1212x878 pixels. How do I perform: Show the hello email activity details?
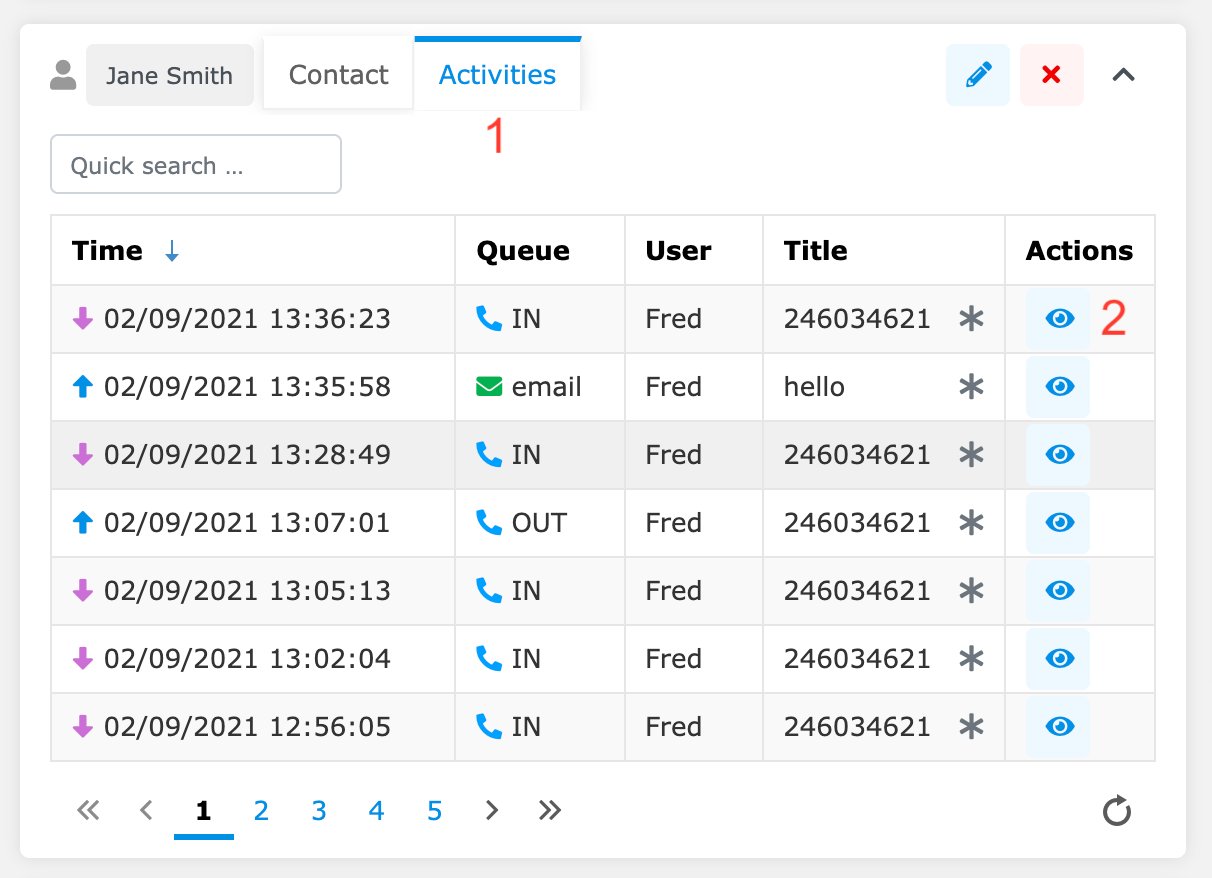(x=1058, y=387)
